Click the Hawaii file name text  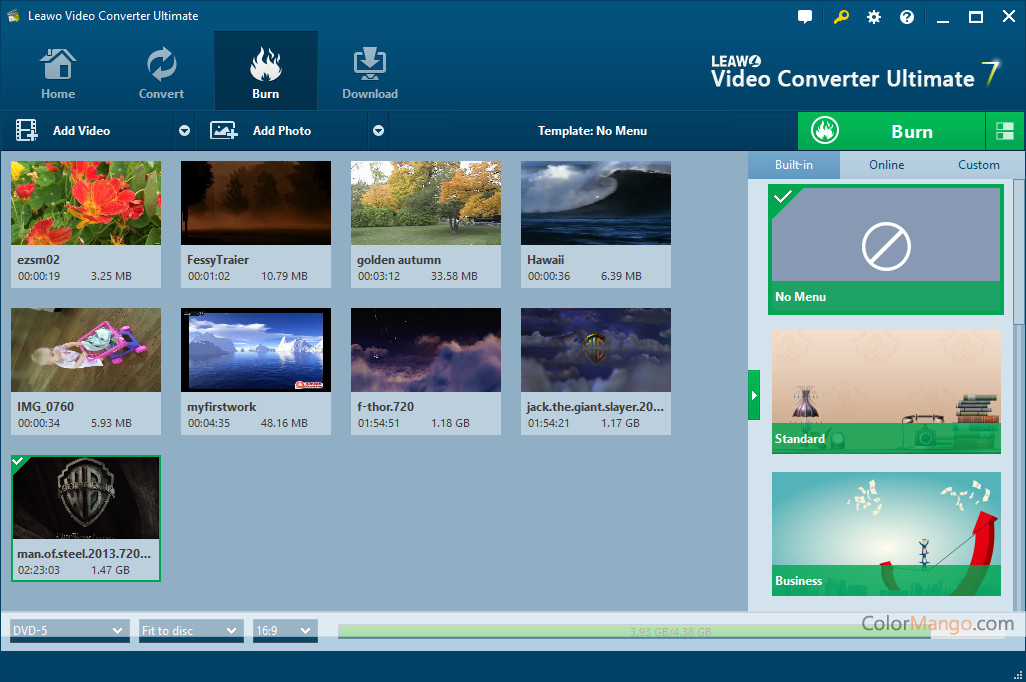(x=545, y=260)
